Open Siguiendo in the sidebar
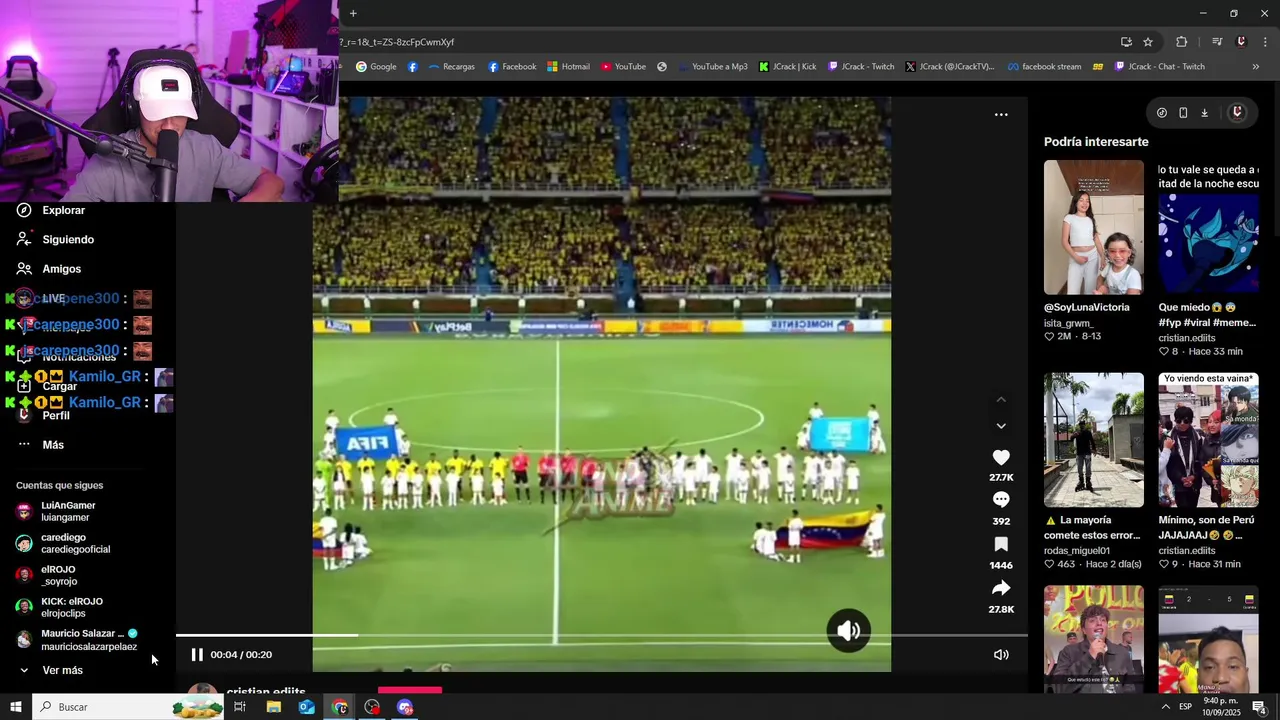Screen dimensions: 1280x720 click(68, 240)
